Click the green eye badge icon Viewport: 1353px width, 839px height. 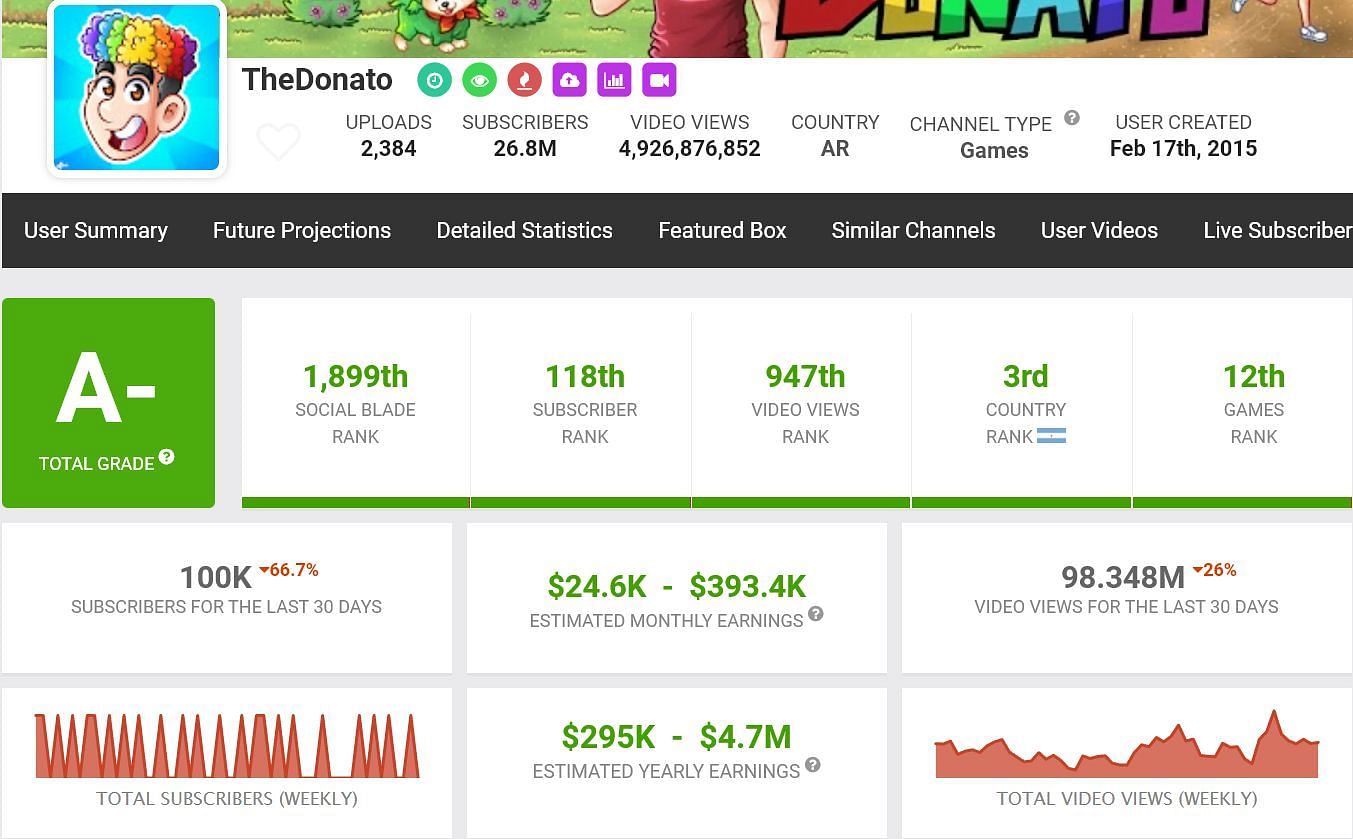pos(479,80)
